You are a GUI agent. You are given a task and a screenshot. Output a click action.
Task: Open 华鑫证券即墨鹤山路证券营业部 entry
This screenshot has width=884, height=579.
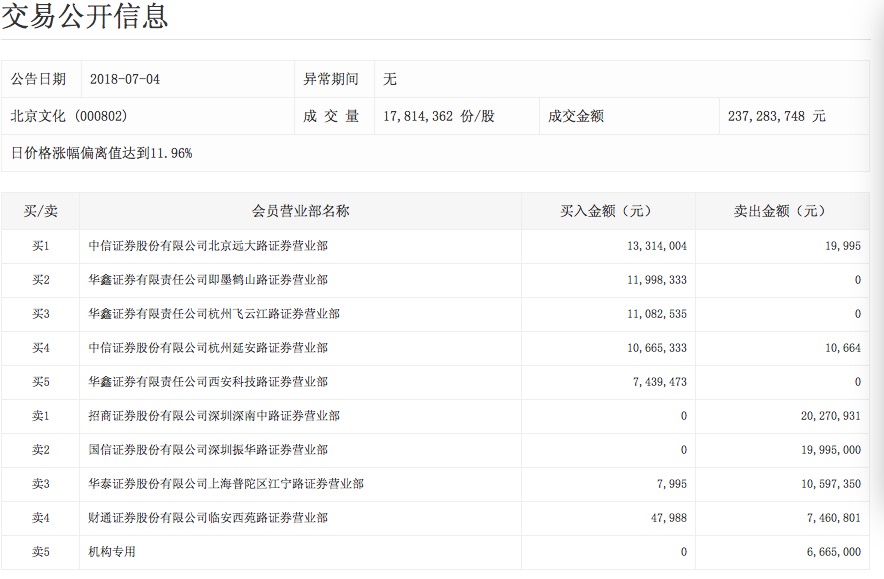pos(208,280)
